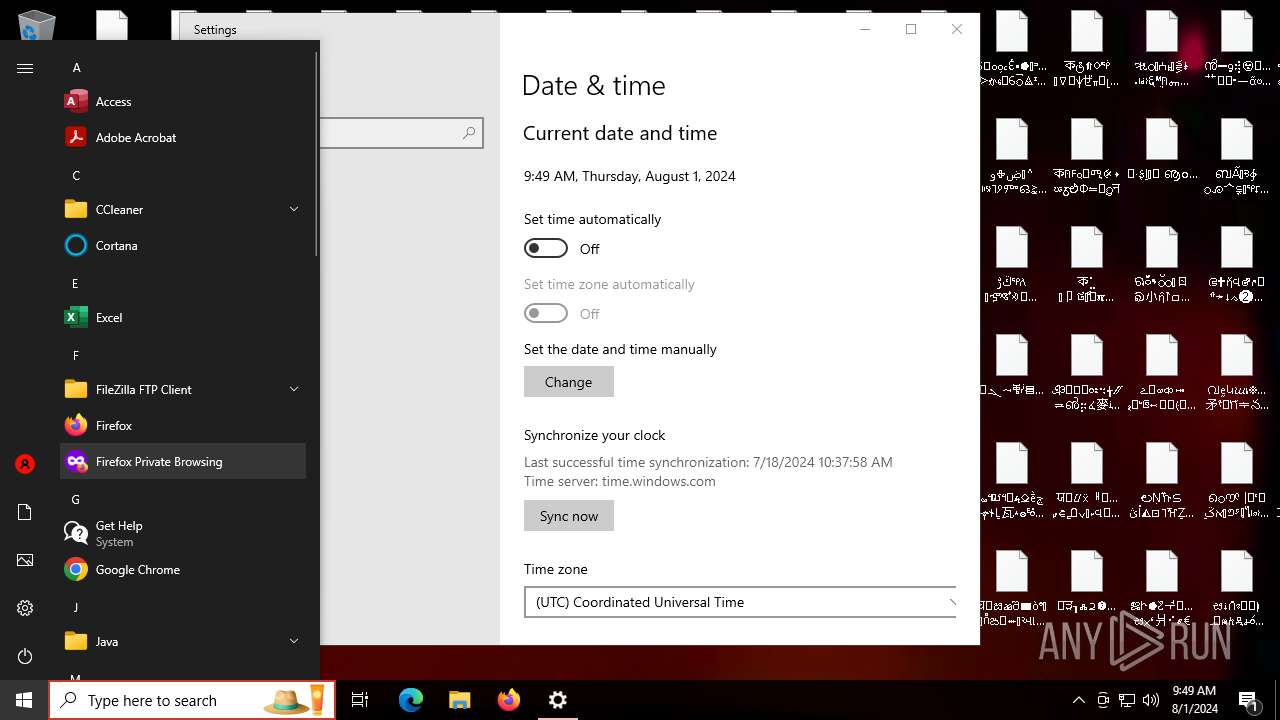This screenshot has width=1280, height=720.
Task: Jump to letter E section header
Action: click(75, 283)
